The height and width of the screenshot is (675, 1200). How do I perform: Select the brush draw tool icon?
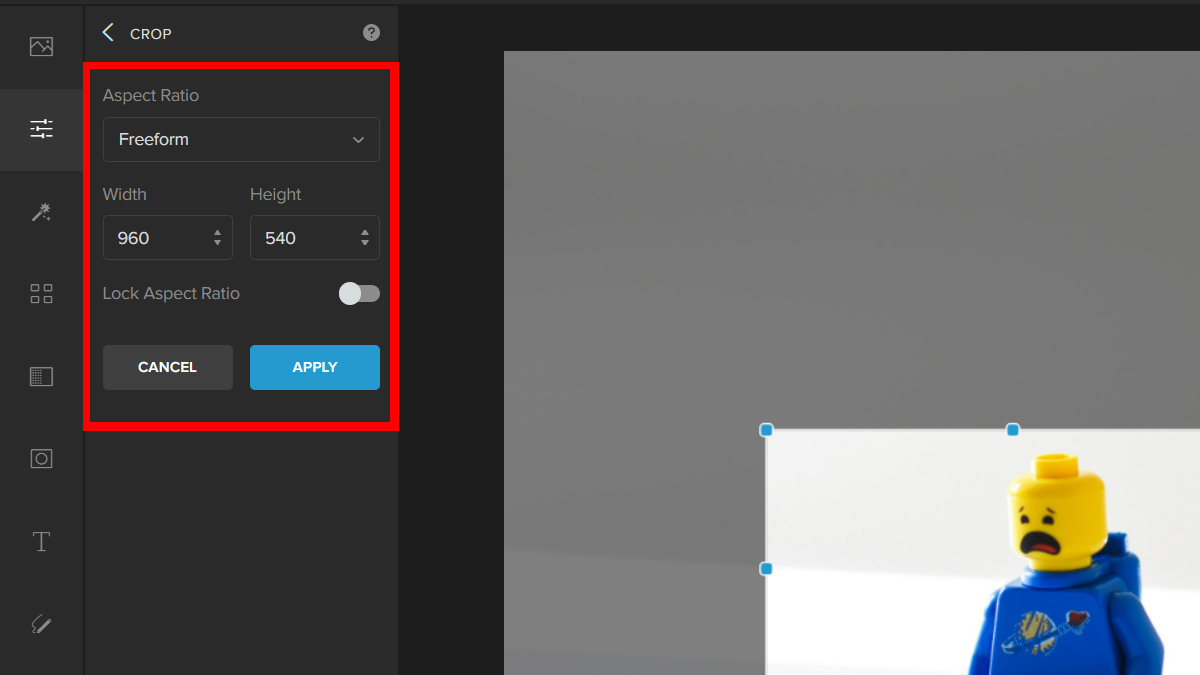click(x=41, y=624)
